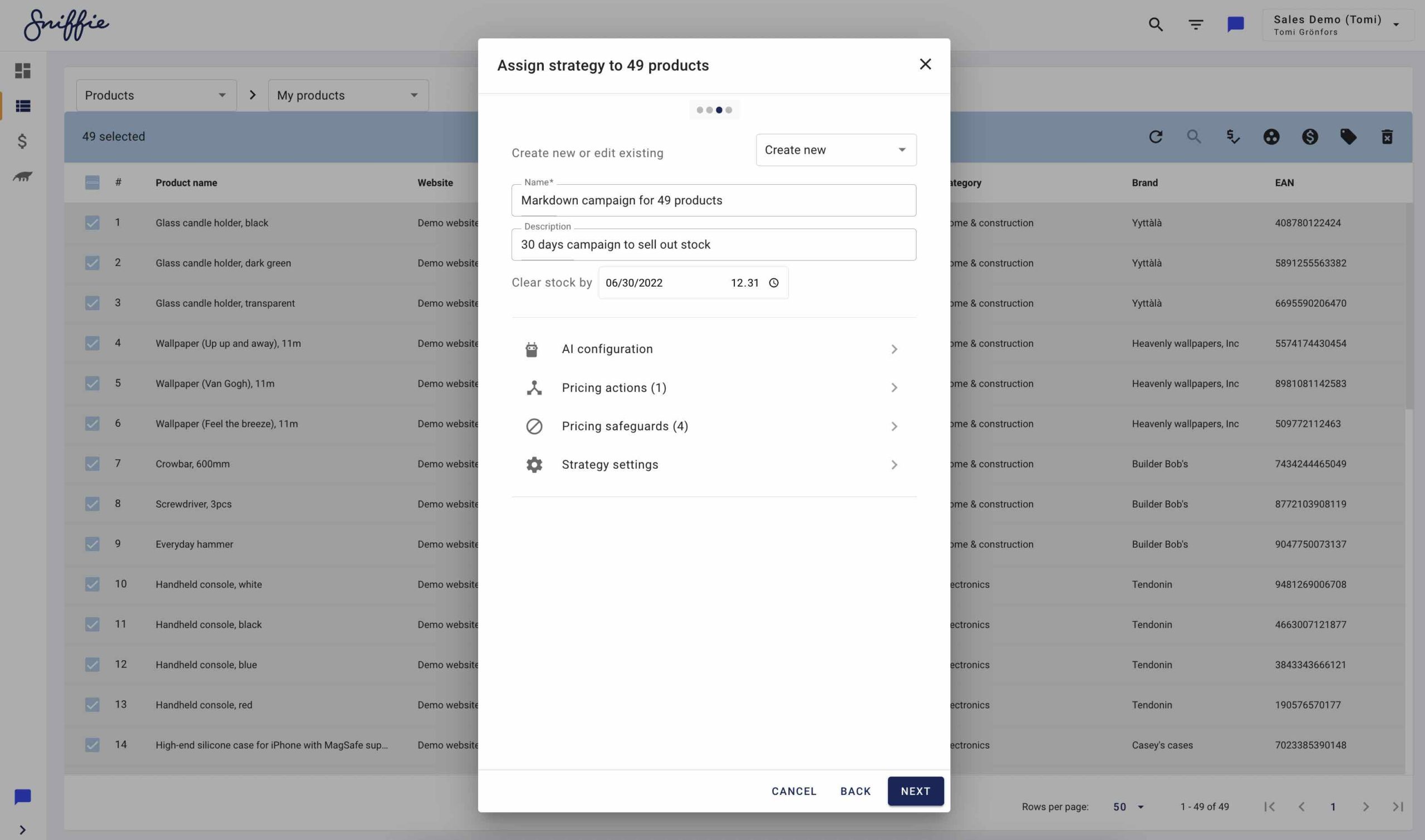
Task: Sort by the Website column header
Action: point(435,183)
